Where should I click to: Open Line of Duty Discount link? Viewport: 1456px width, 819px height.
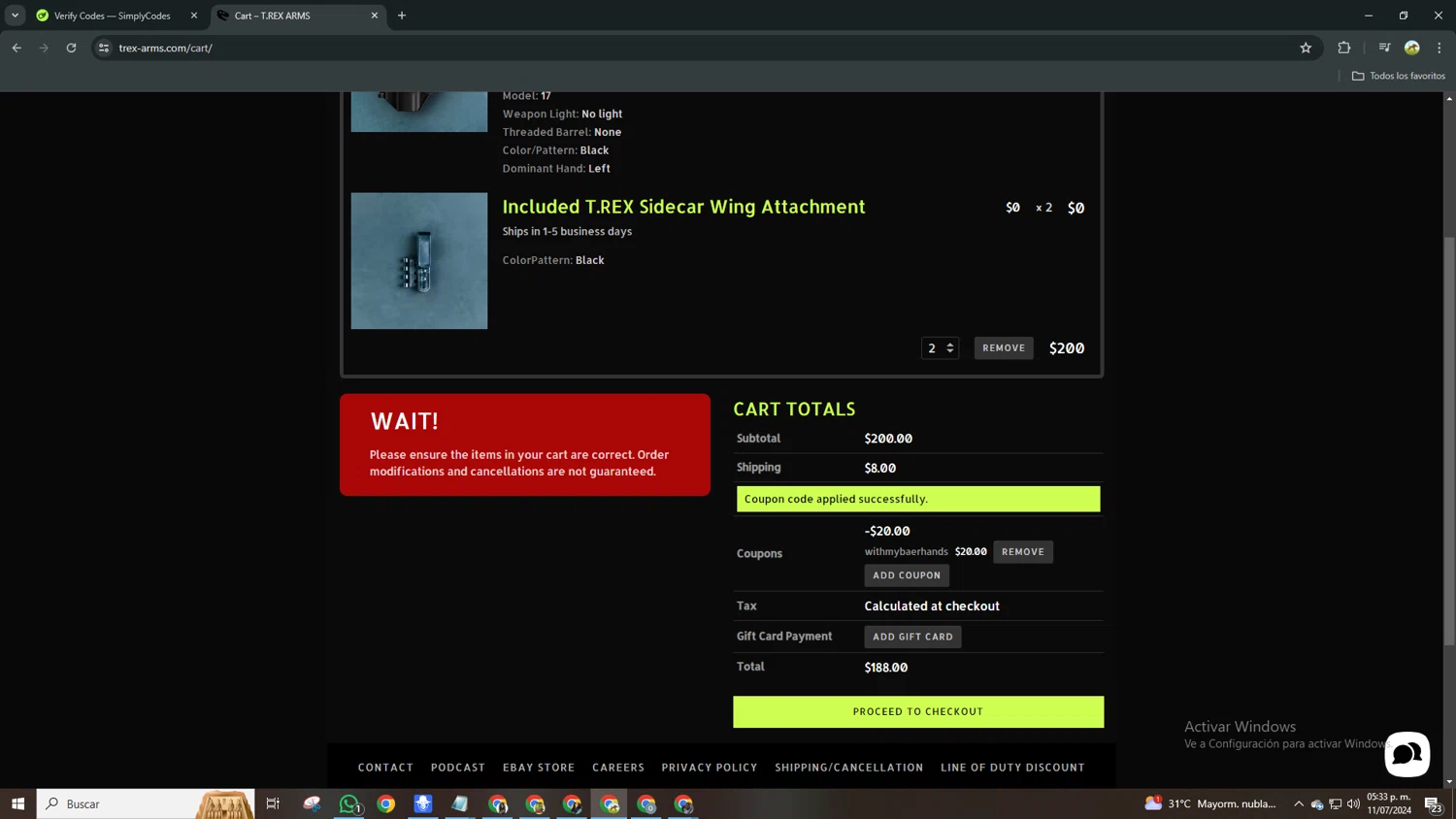tap(1012, 768)
